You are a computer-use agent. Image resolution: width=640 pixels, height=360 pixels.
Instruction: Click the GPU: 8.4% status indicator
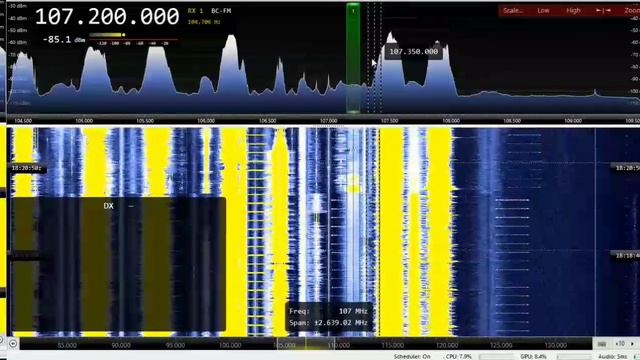pos(533,357)
